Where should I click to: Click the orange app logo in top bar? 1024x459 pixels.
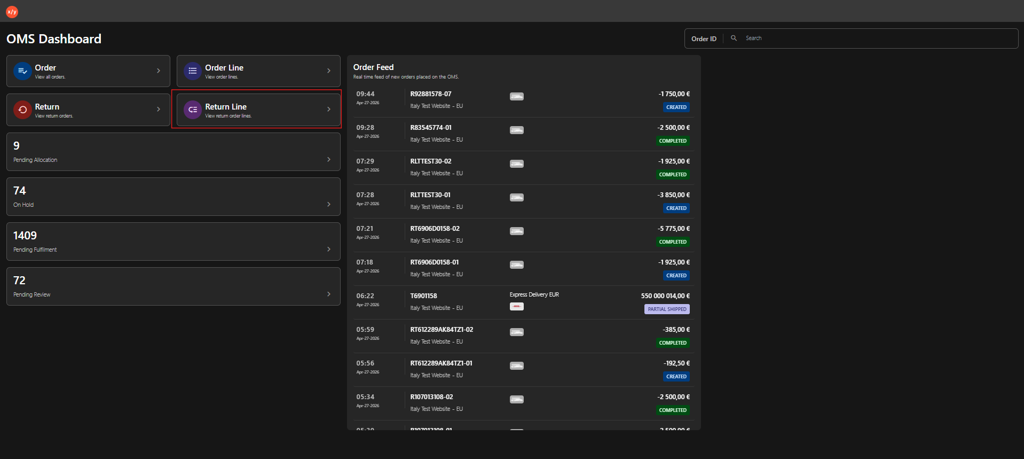click(x=11, y=12)
